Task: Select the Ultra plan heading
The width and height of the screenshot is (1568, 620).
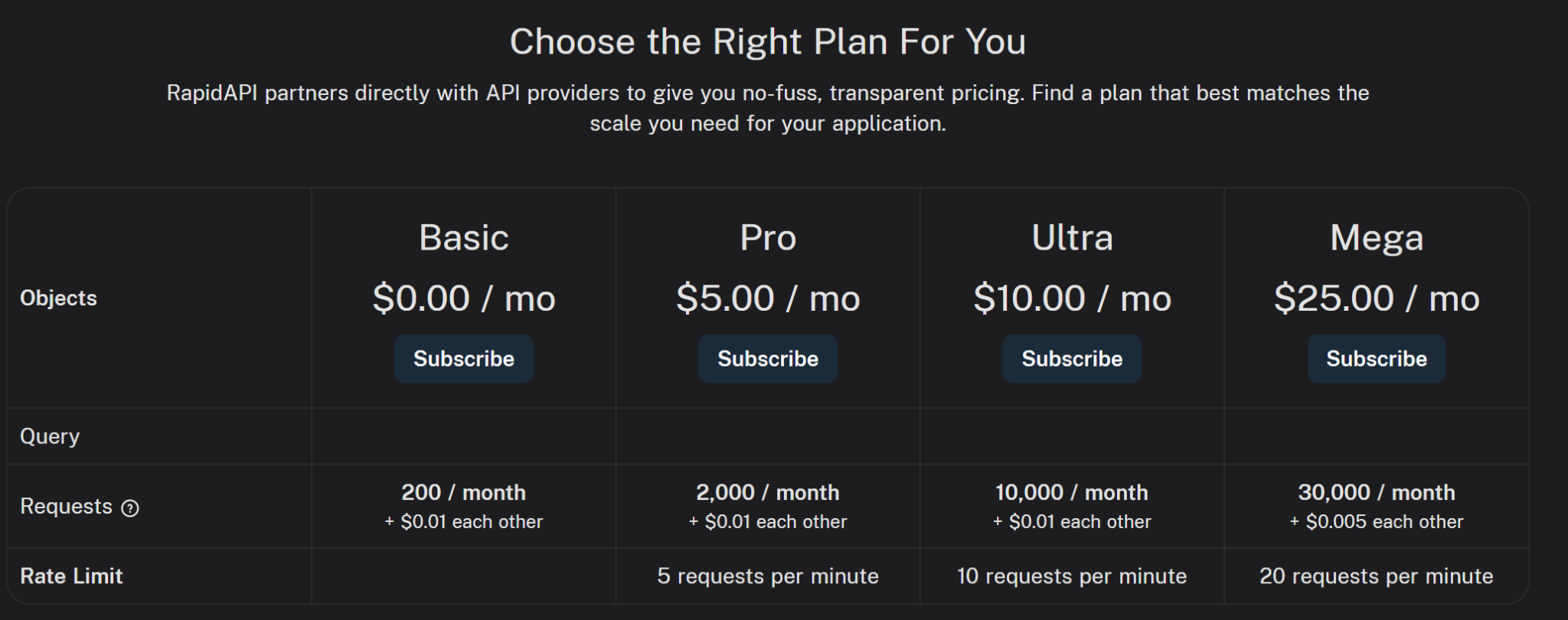Action: point(1071,237)
